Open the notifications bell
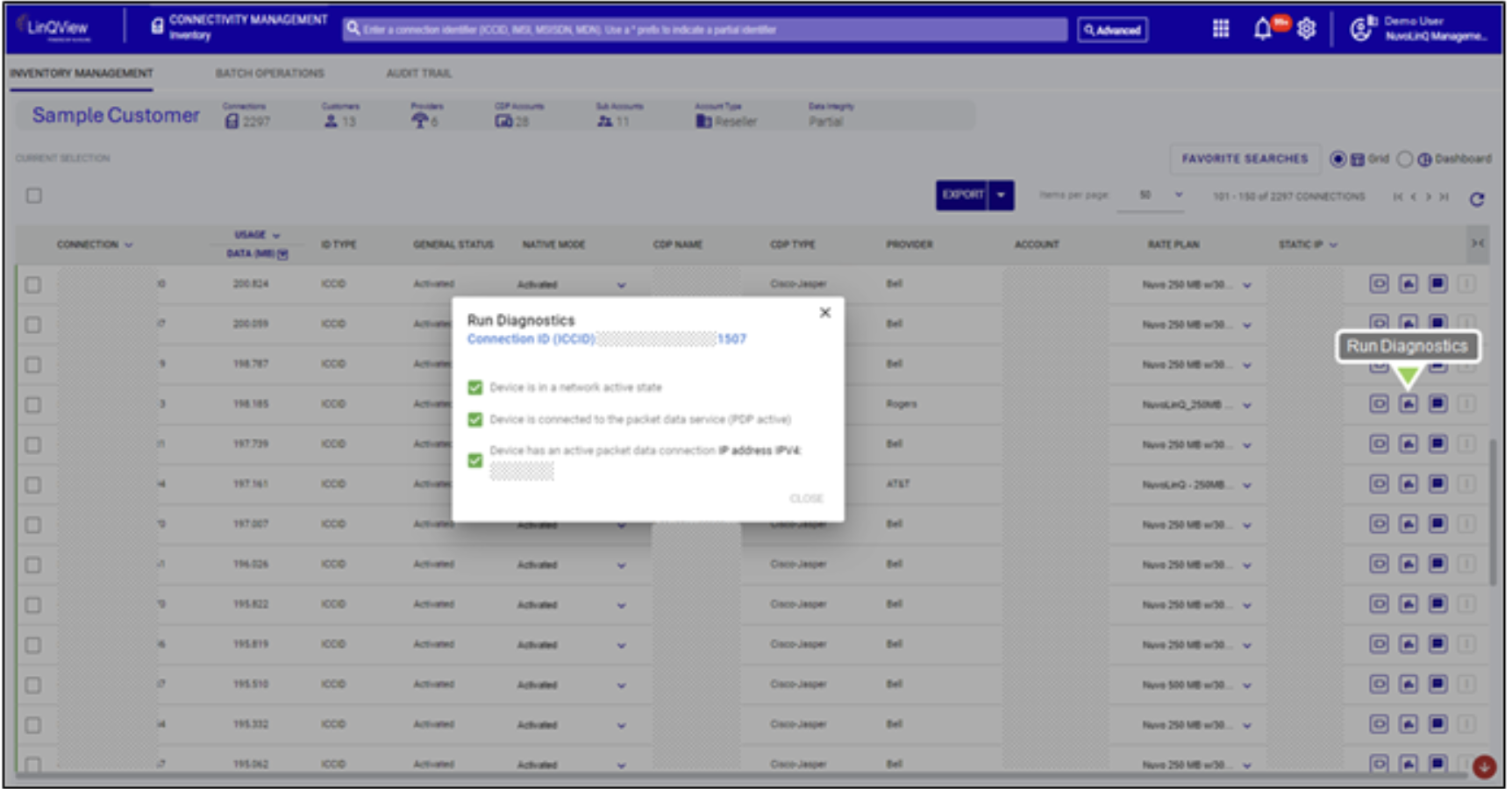 pyautogui.click(x=1262, y=29)
